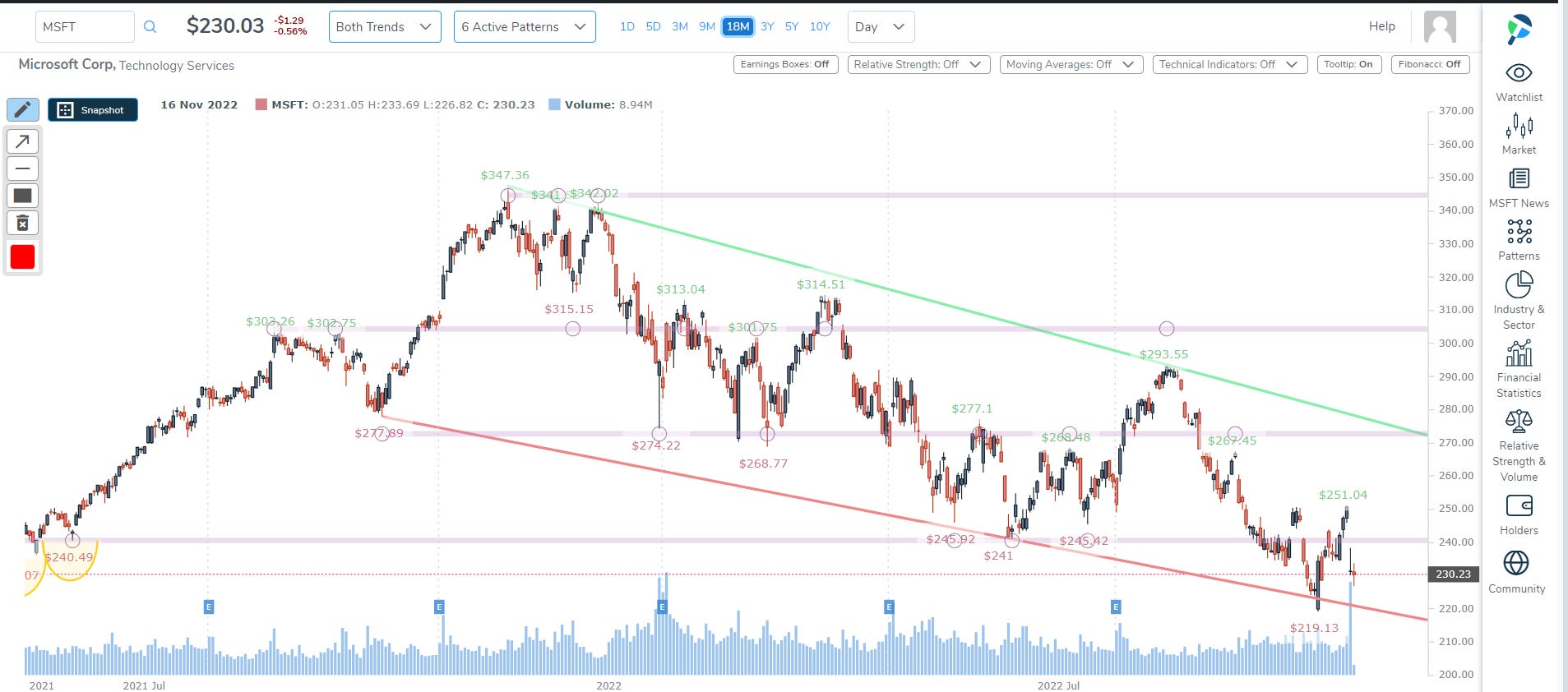Viewport: 1568px width, 692px height.
Task: Select the rectangle drawing tool
Action: pos(23,196)
